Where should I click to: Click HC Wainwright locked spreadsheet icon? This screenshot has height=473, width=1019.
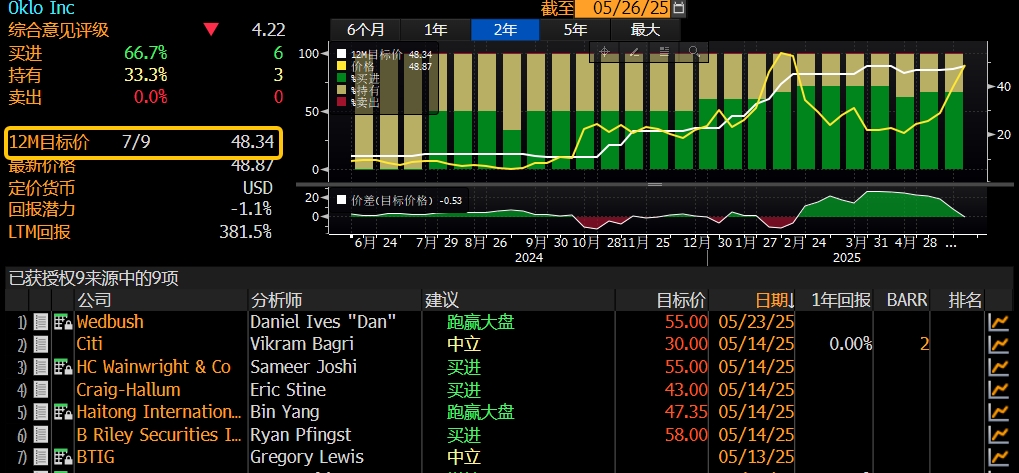pos(63,367)
